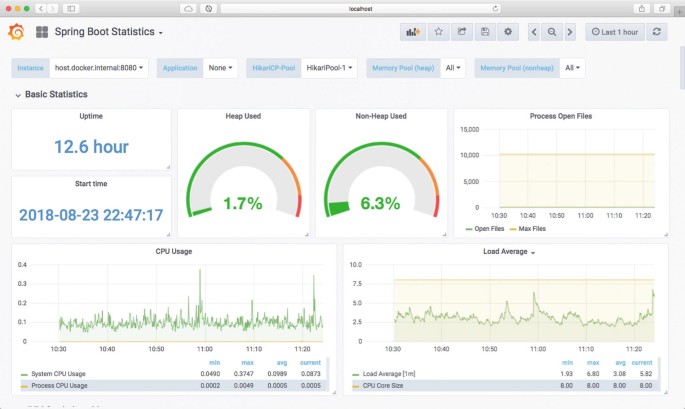This screenshot has height=409, width=685.
Task: Zoom out the time range
Action: (x=552, y=32)
